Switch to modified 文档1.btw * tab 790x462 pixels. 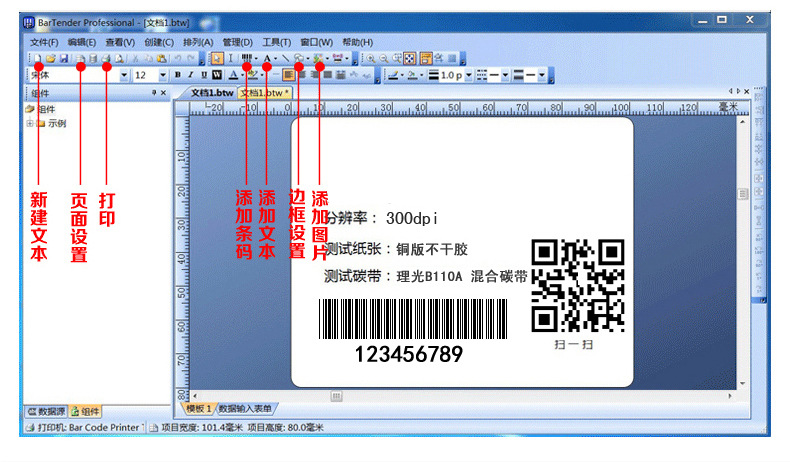(265, 93)
